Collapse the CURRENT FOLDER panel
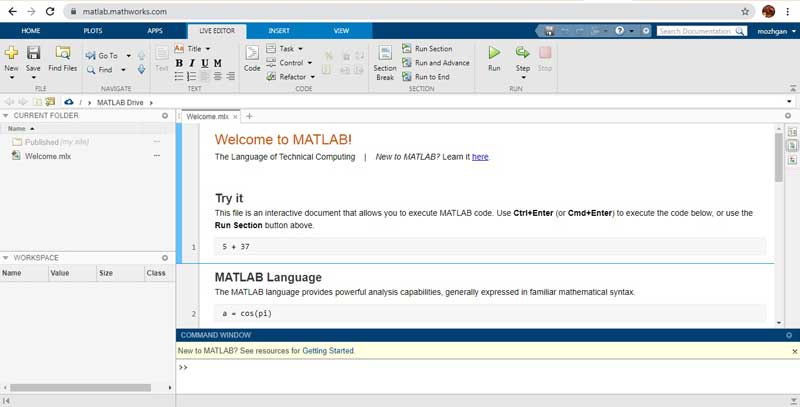 coord(6,116)
